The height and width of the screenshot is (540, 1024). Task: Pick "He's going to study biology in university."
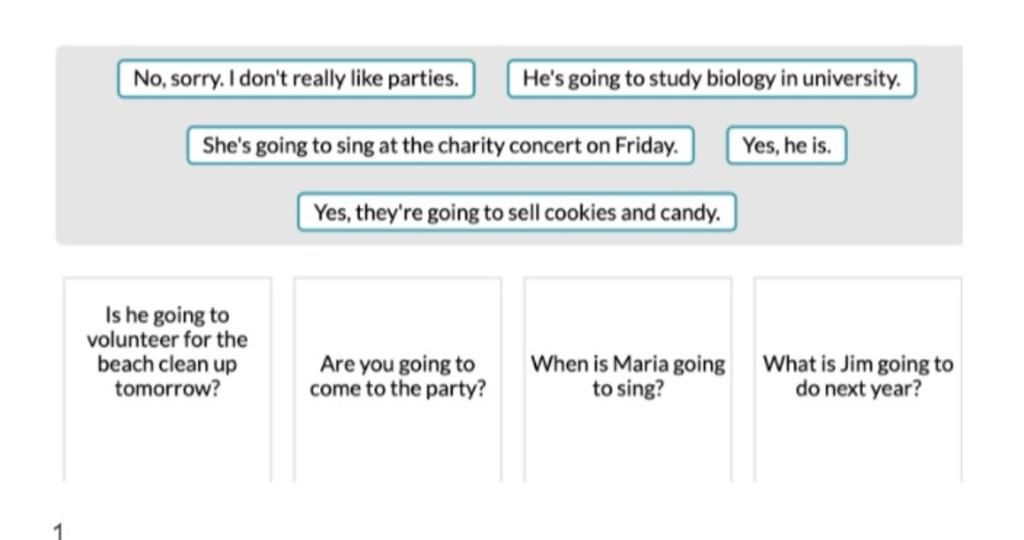click(711, 79)
